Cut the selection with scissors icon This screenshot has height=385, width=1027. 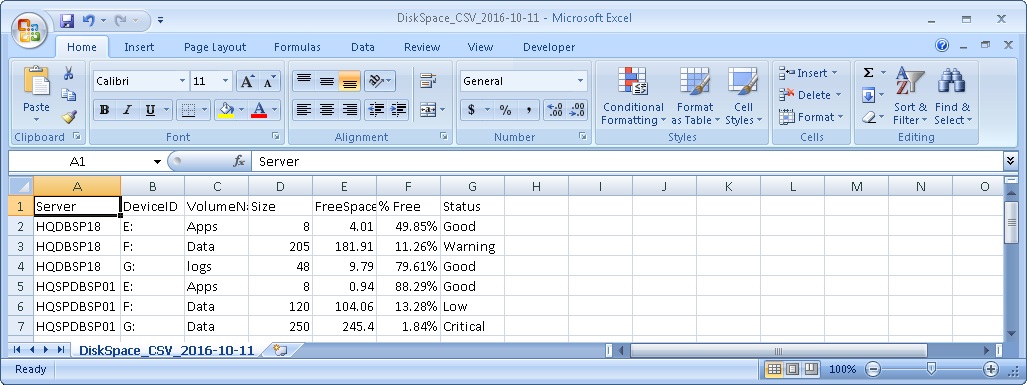point(68,73)
